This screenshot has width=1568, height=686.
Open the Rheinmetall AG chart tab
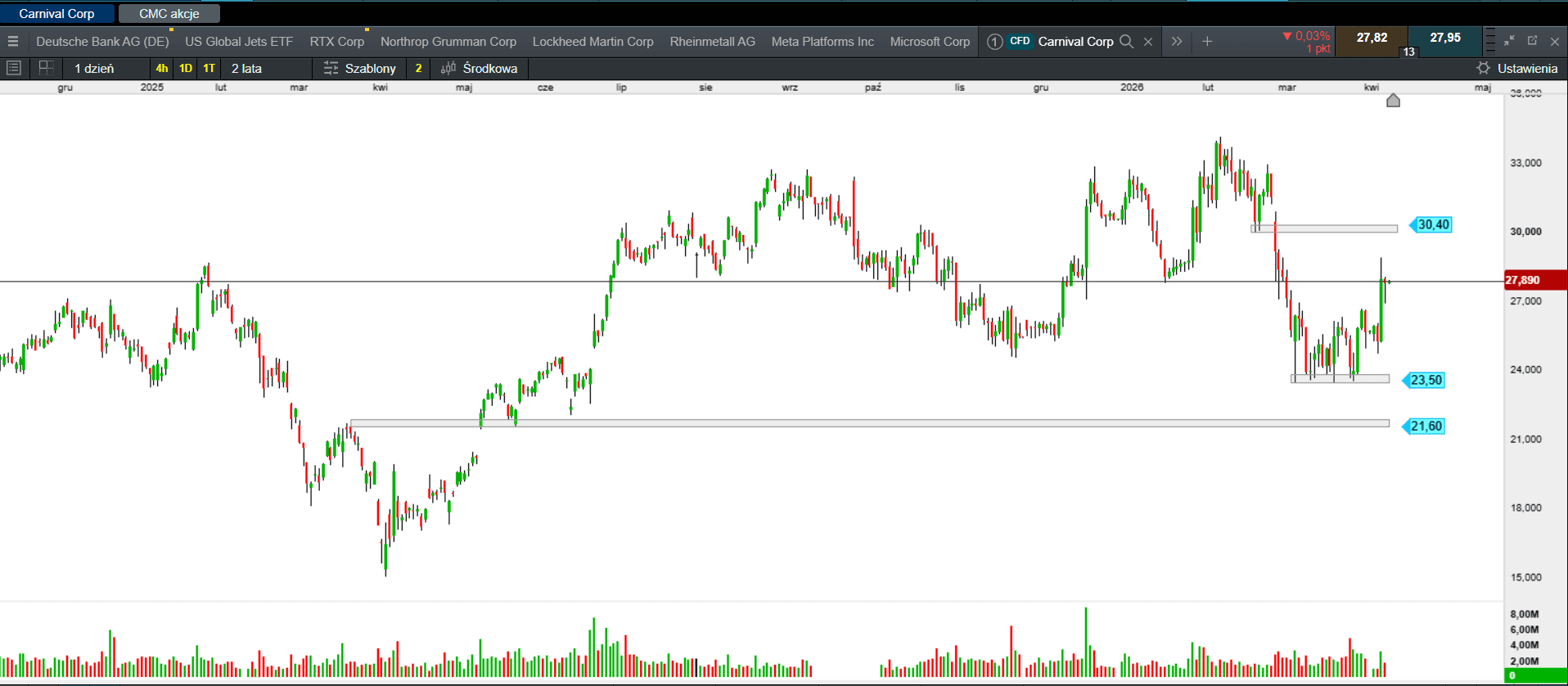coord(712,42)
